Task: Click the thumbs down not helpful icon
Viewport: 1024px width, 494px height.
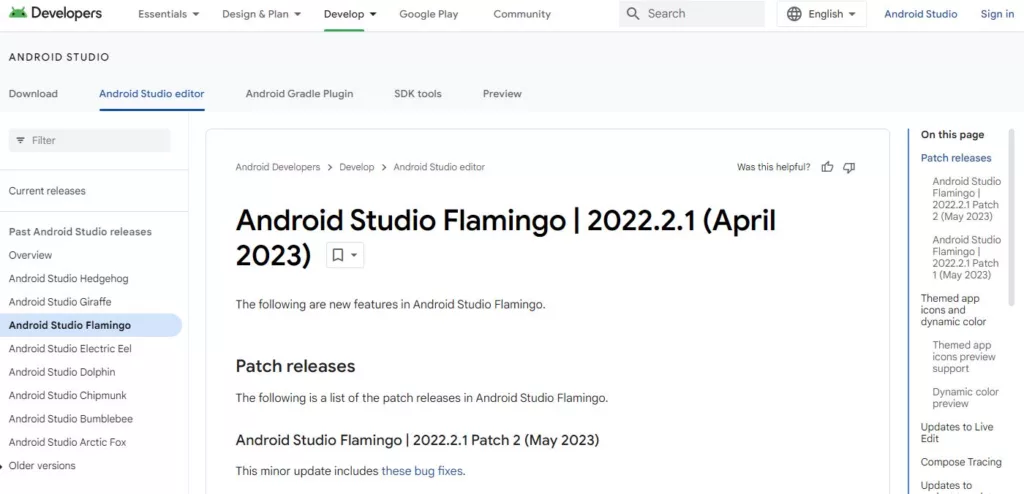Action: (x=849, y=167)
